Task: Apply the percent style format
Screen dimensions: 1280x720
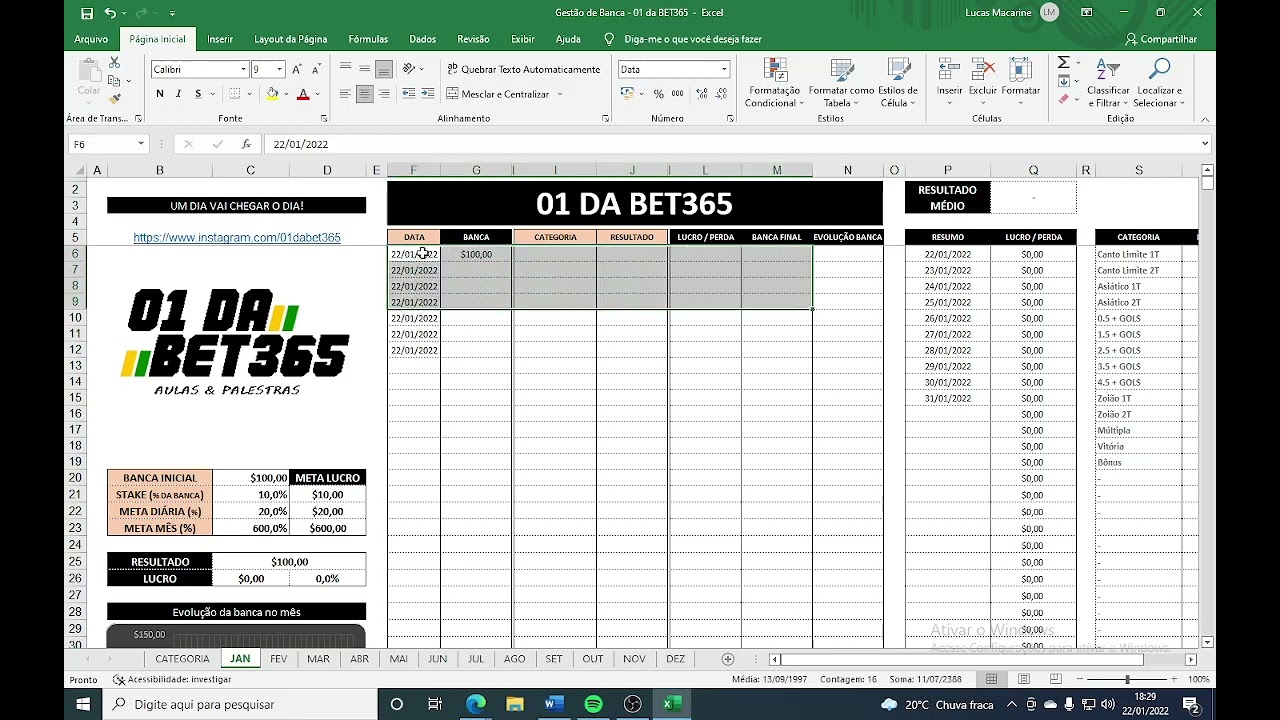Action: click(x=658, y=94)
